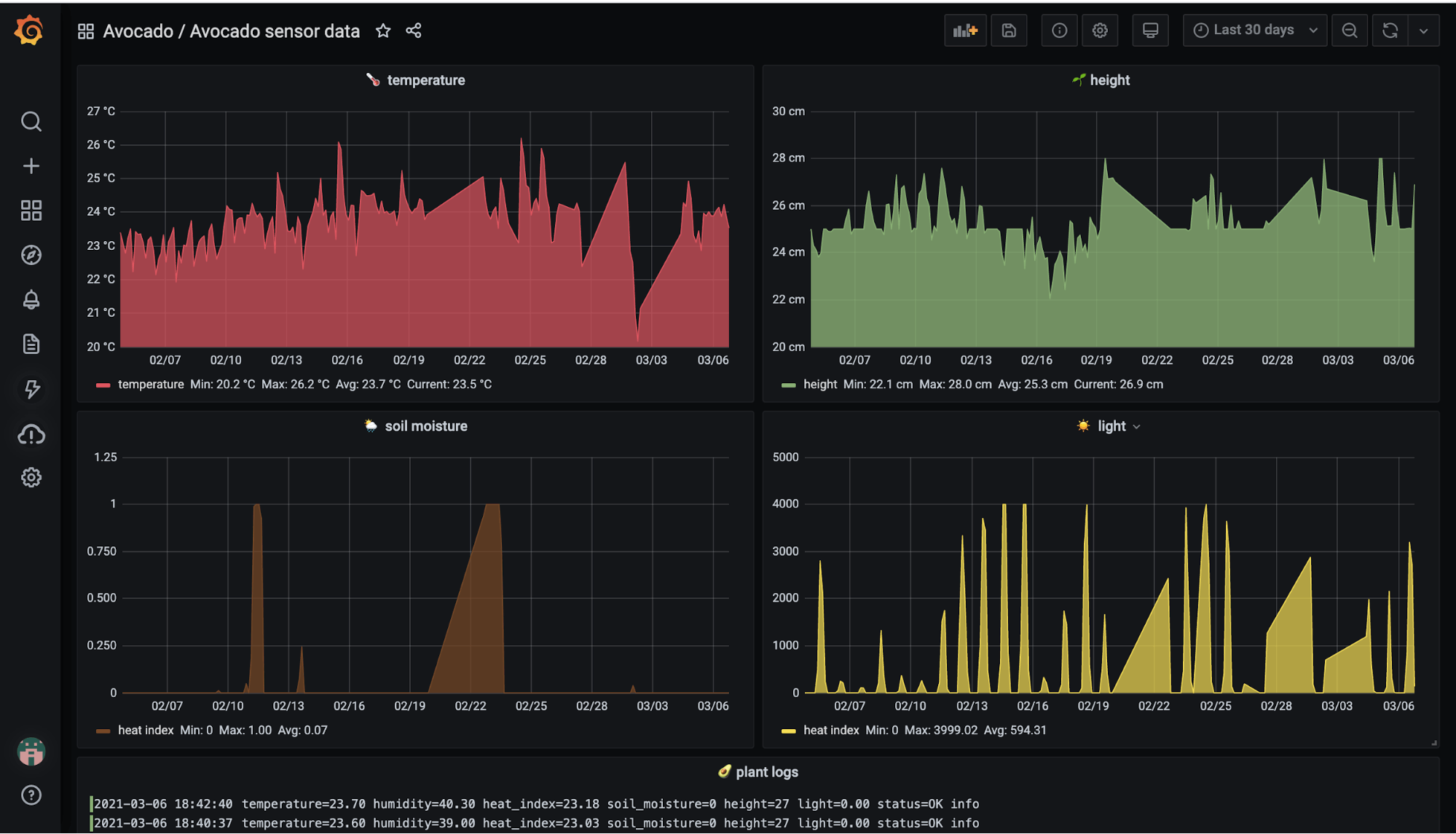
Task: Open the Grafana help question mark
Action: [31, 795]
